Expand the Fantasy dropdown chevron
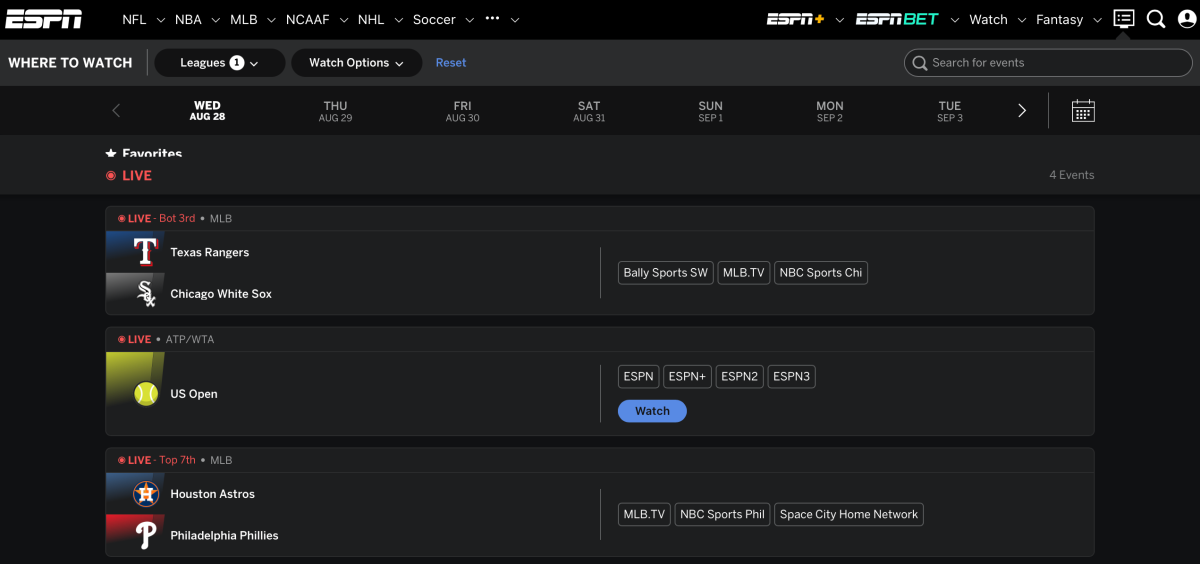This screenshot has width=1200, height=564. coord(1097,20)
